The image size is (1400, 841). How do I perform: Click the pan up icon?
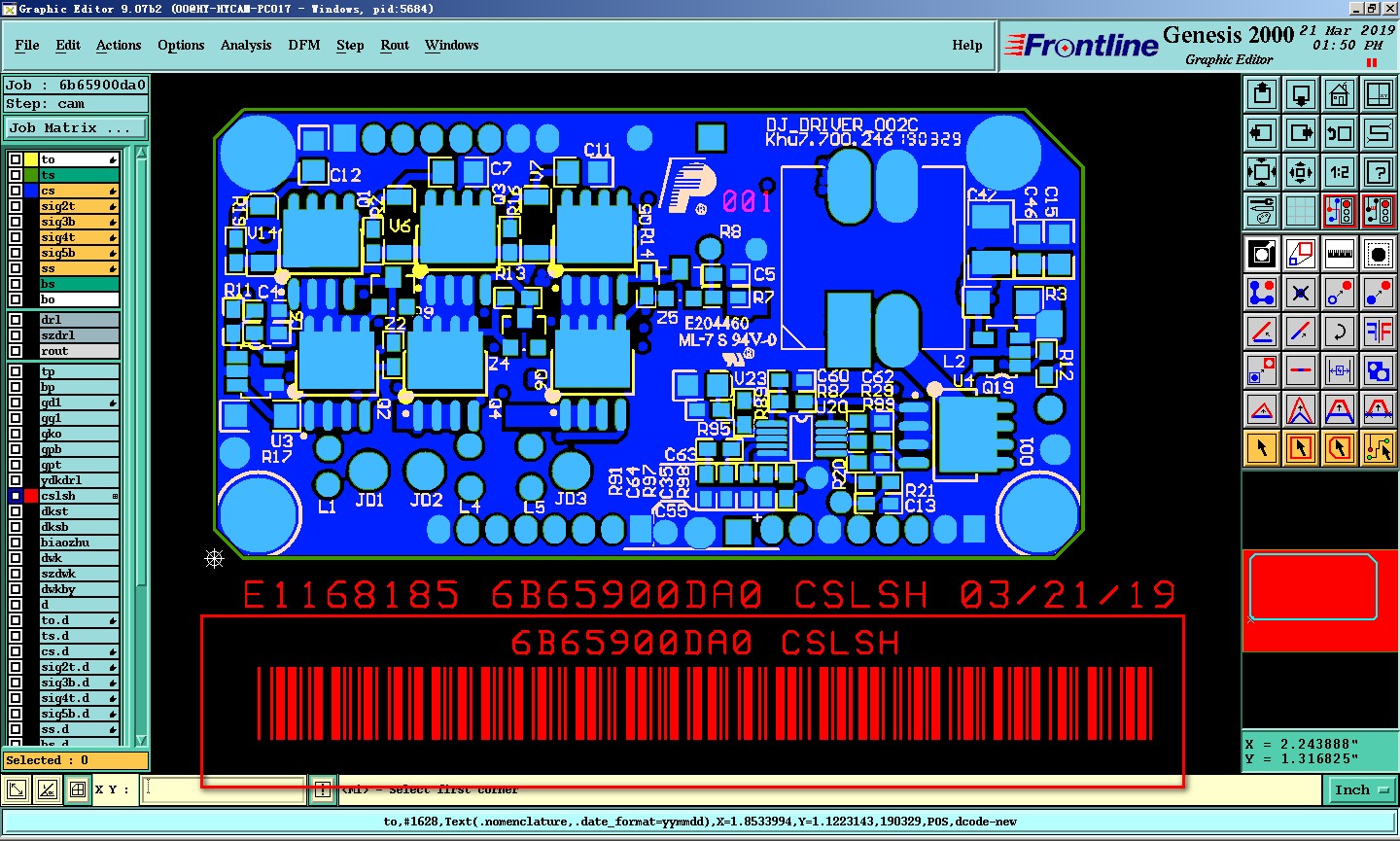tap(1262, 94)
